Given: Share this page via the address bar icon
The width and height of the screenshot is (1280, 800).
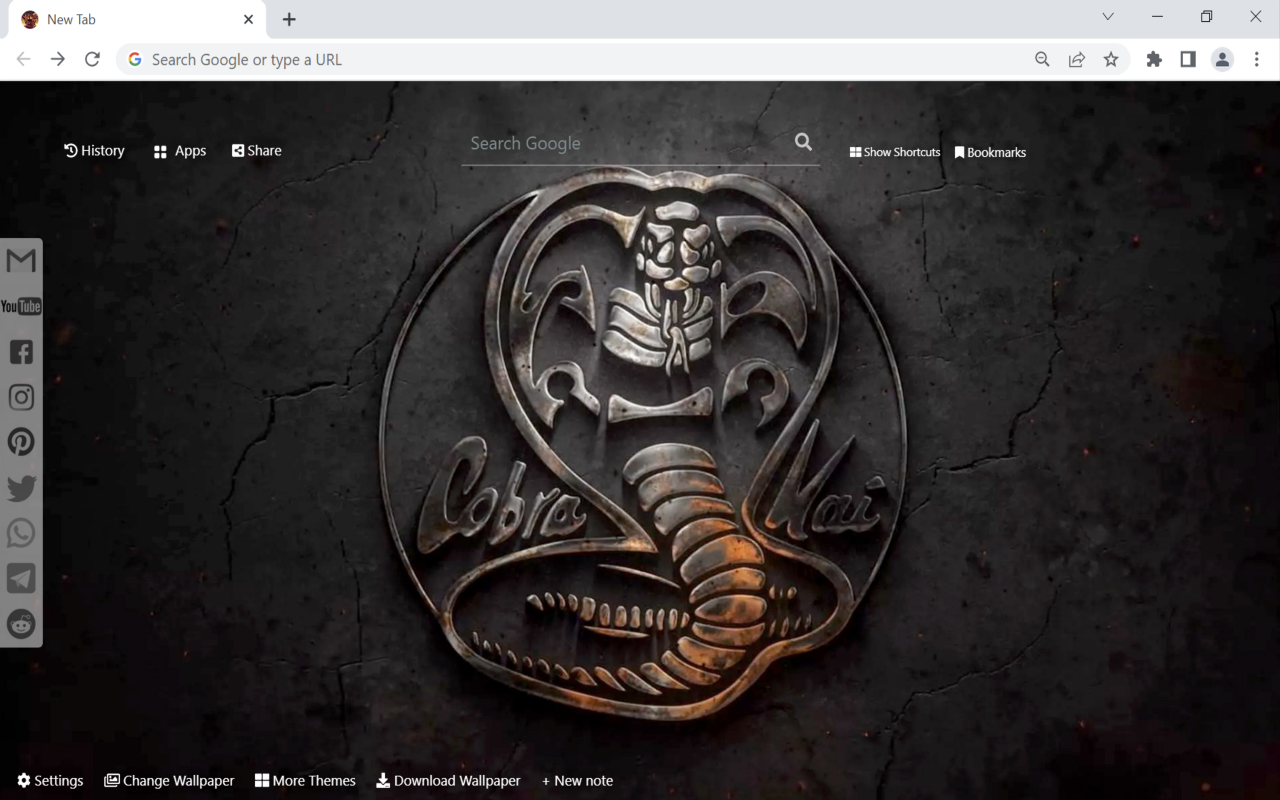Looking at the screenshot, I should 1077,60.
